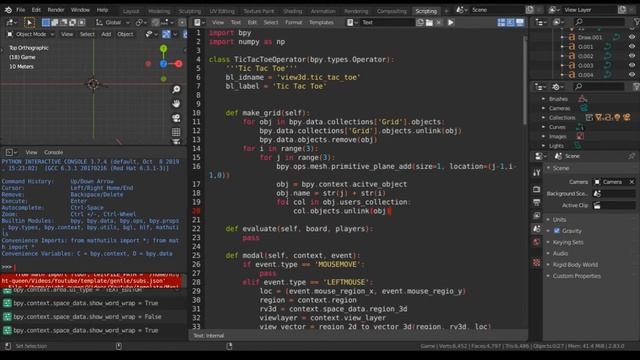This screenshot has width=640, height=360.
Task: Open the text editor type dropdown
Action: point(199,22)
